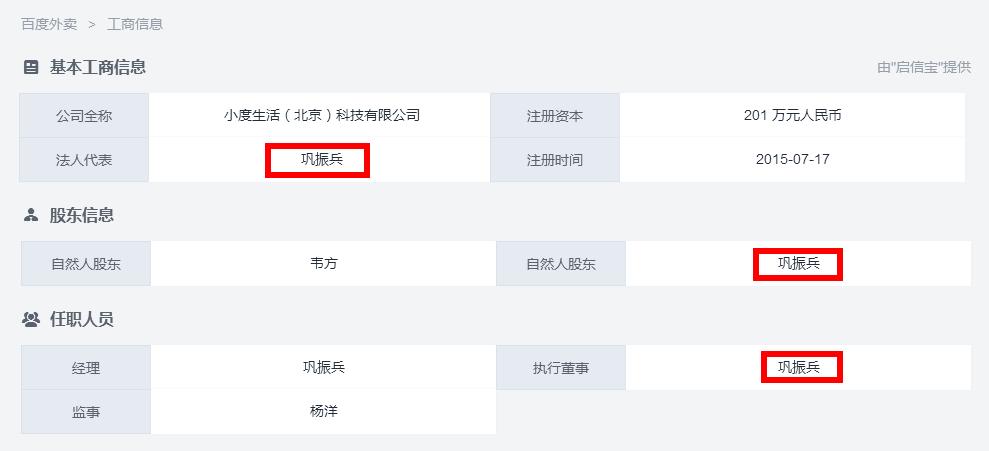
Task: Click shareholder name 韦方
Action: [324, 264]
